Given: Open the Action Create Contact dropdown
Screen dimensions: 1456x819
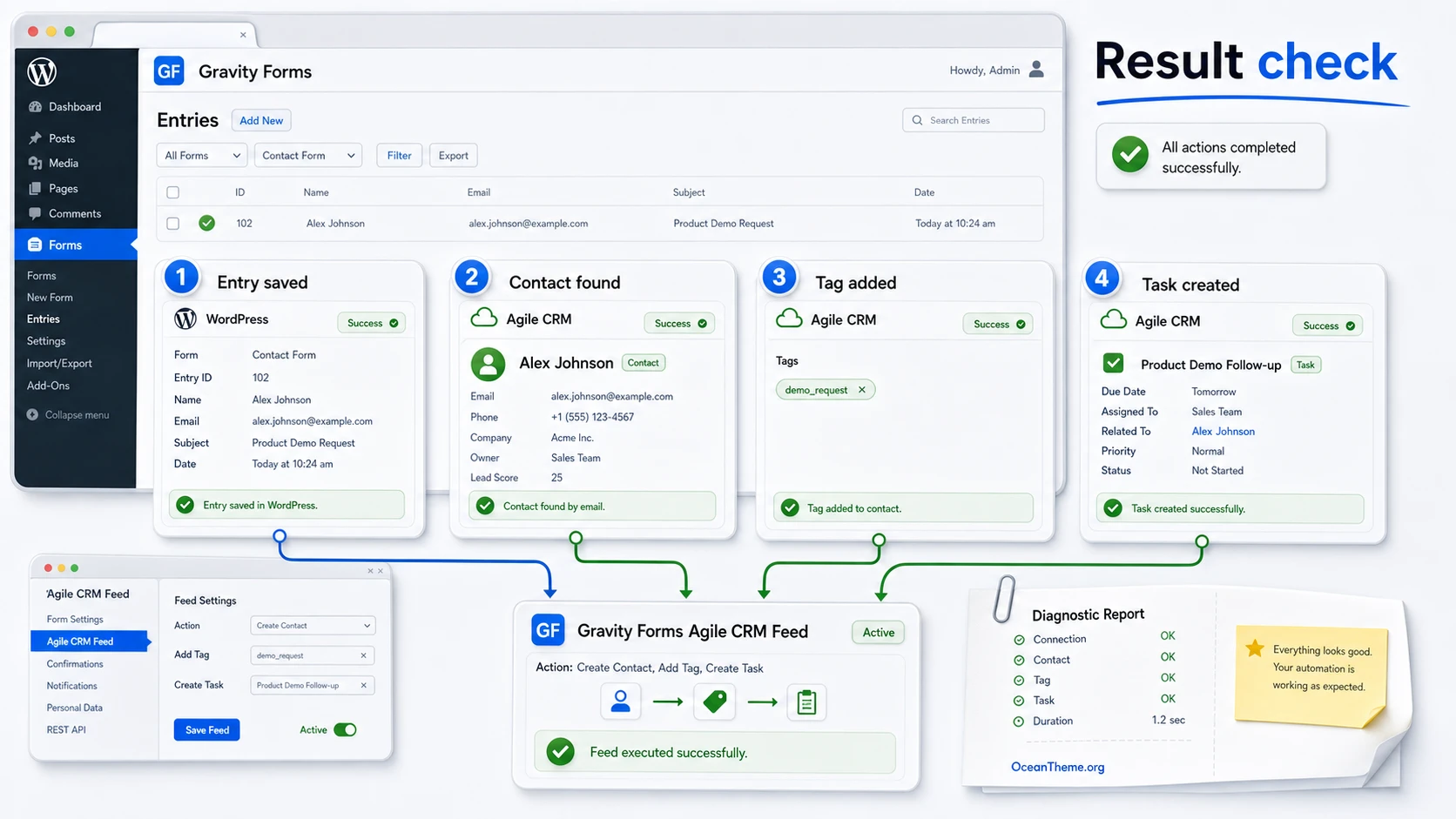Looking at the screenshot, I should [313, 626].
